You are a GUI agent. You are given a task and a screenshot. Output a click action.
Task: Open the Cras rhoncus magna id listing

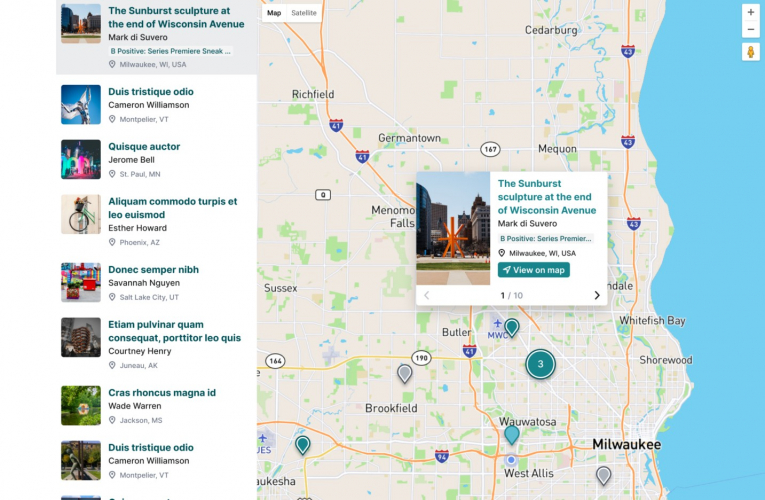coord(162,393)
